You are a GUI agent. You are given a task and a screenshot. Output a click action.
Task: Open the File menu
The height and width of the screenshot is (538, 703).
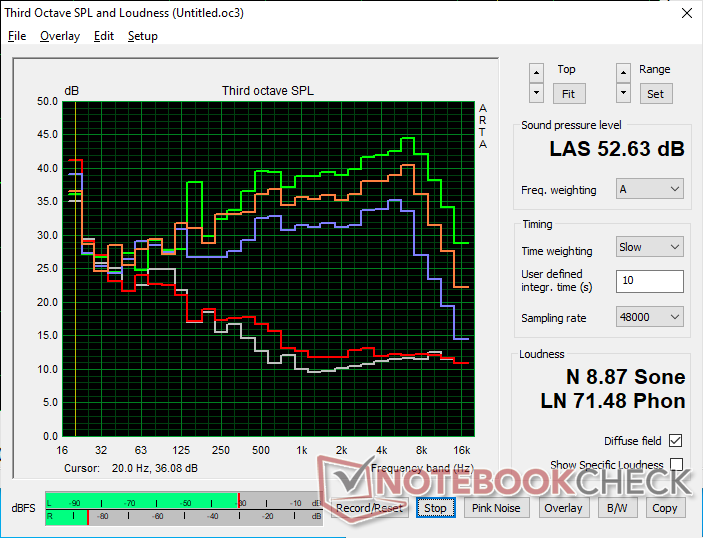[x=17, y=36]
